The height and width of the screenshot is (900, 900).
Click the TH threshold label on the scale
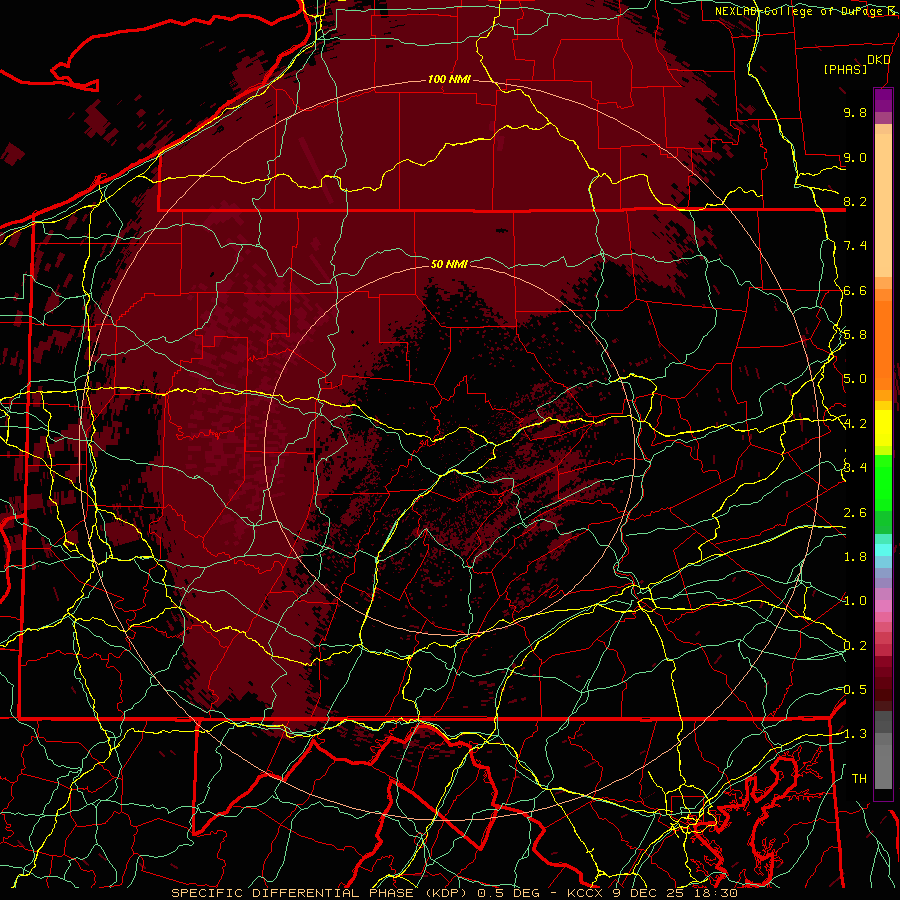click(x=859, y=779)
